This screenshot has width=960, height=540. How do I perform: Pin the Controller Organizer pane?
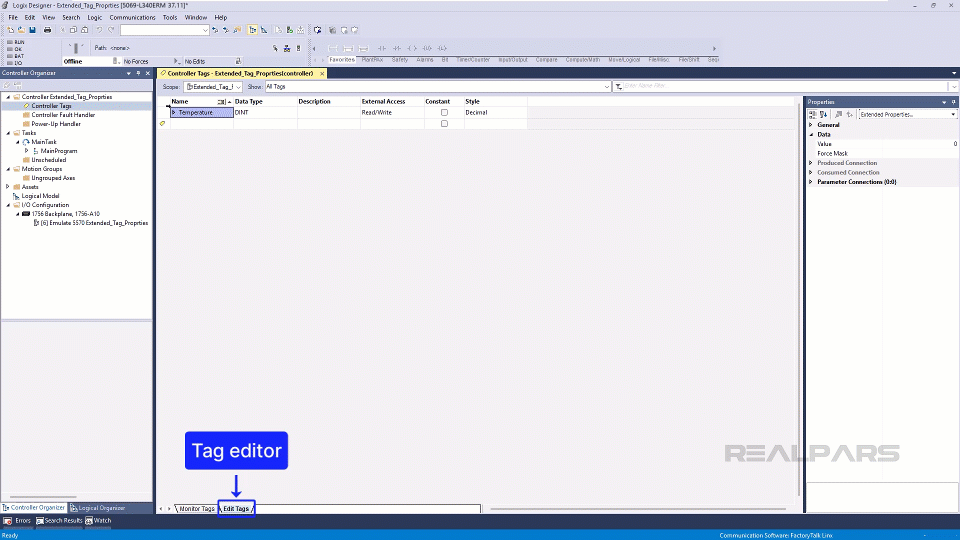pos(138,73)
